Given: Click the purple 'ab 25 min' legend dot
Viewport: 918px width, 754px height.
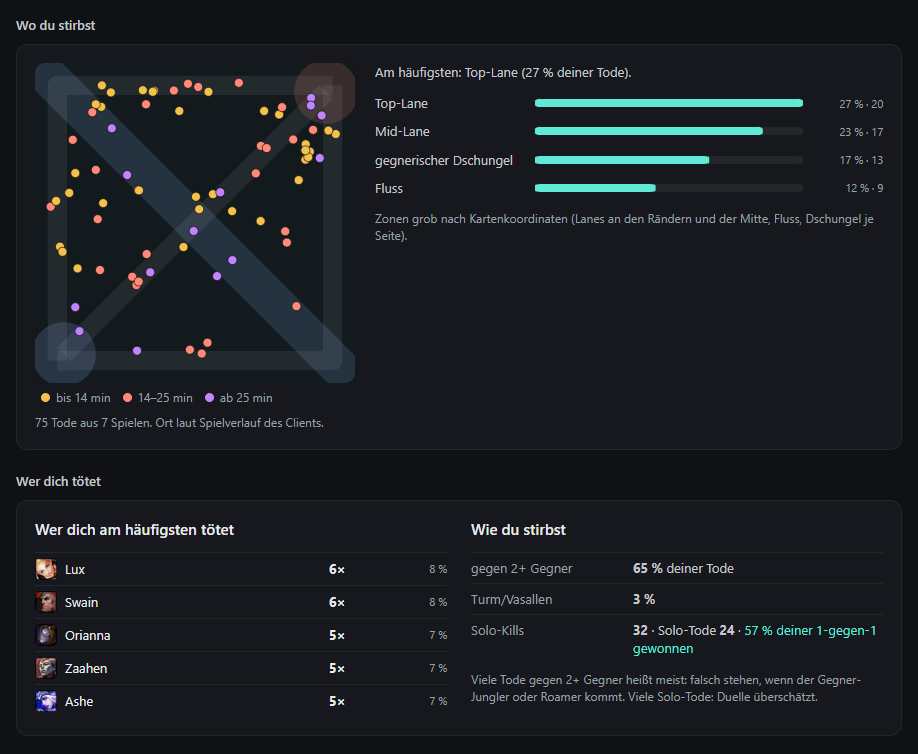Looking at the screenshot, I should pyautogui.click(x=209, y=397).
